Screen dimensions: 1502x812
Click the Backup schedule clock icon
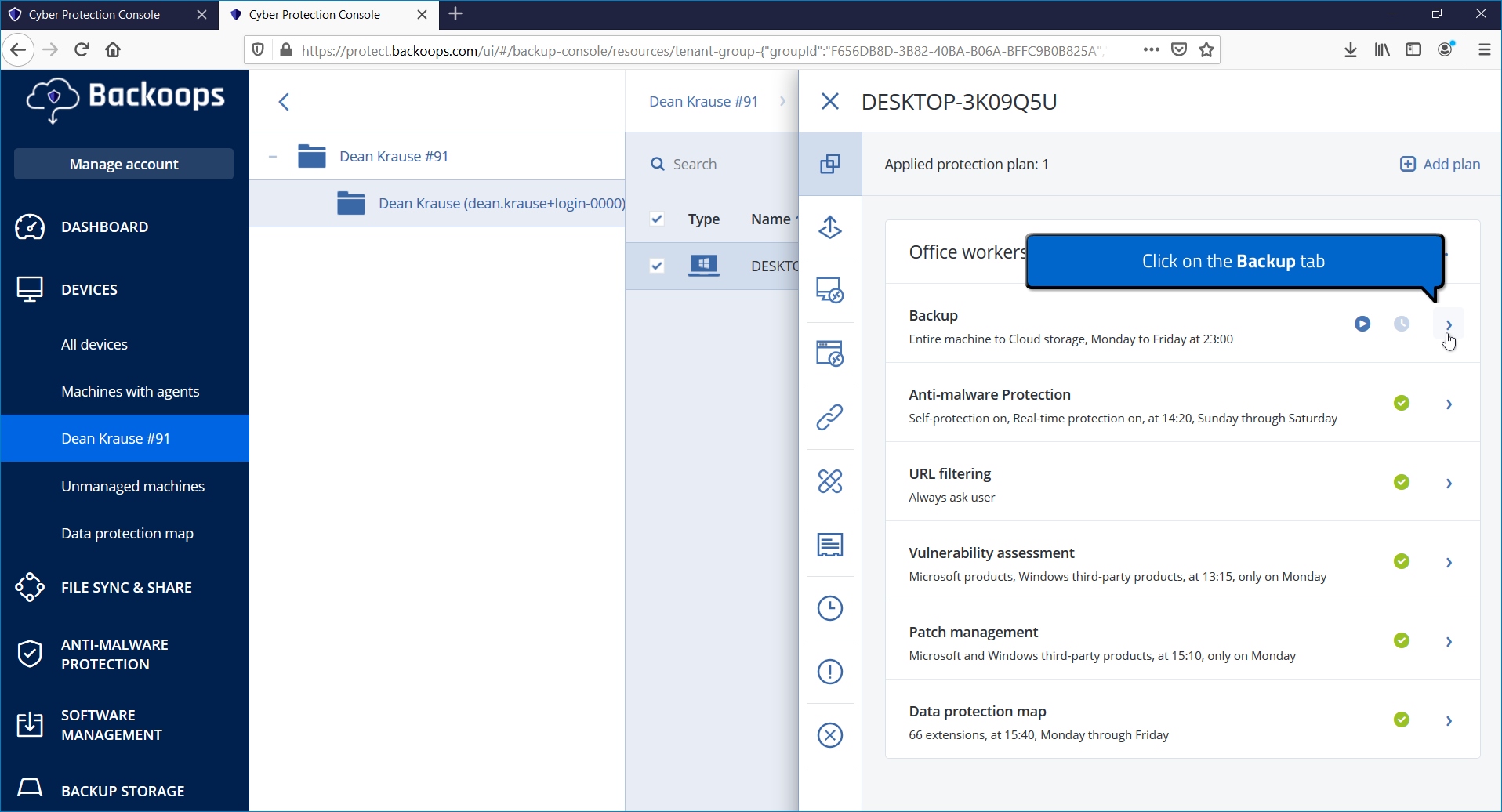1402,324
